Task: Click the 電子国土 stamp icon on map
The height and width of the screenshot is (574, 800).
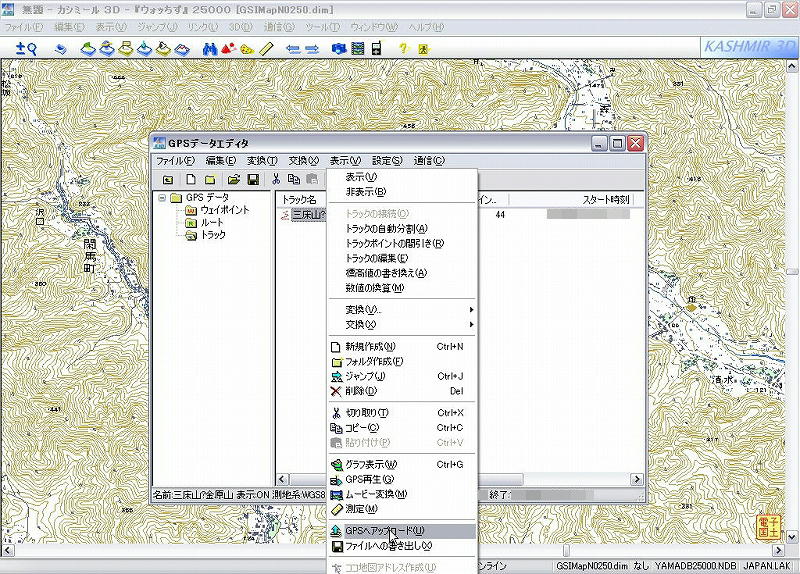Action: 768,527
